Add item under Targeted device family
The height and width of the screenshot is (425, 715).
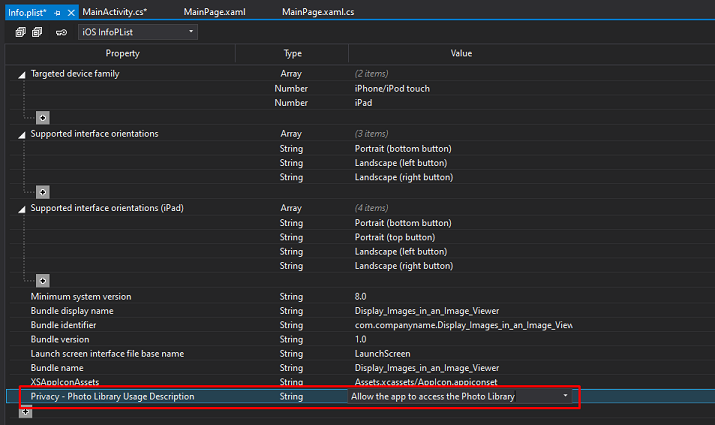click(x=42, y=117)
